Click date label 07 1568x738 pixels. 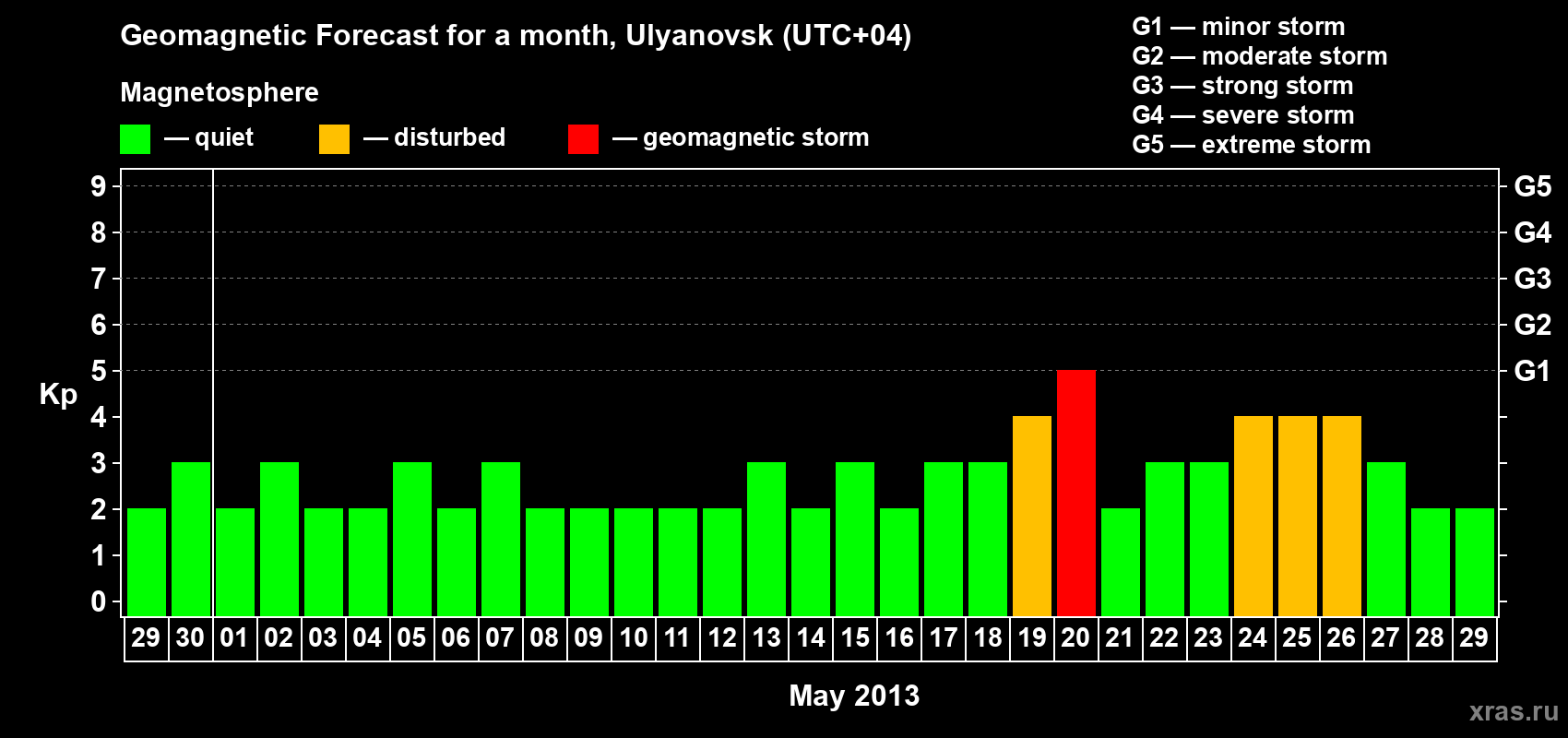[500, 638]
